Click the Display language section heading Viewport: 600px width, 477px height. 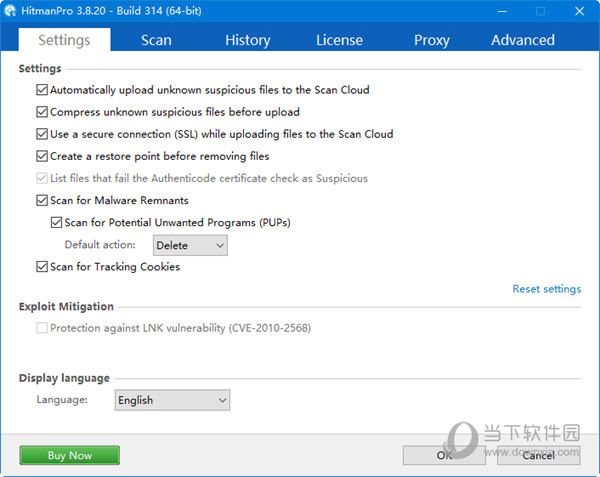click(x=64, y=378)
